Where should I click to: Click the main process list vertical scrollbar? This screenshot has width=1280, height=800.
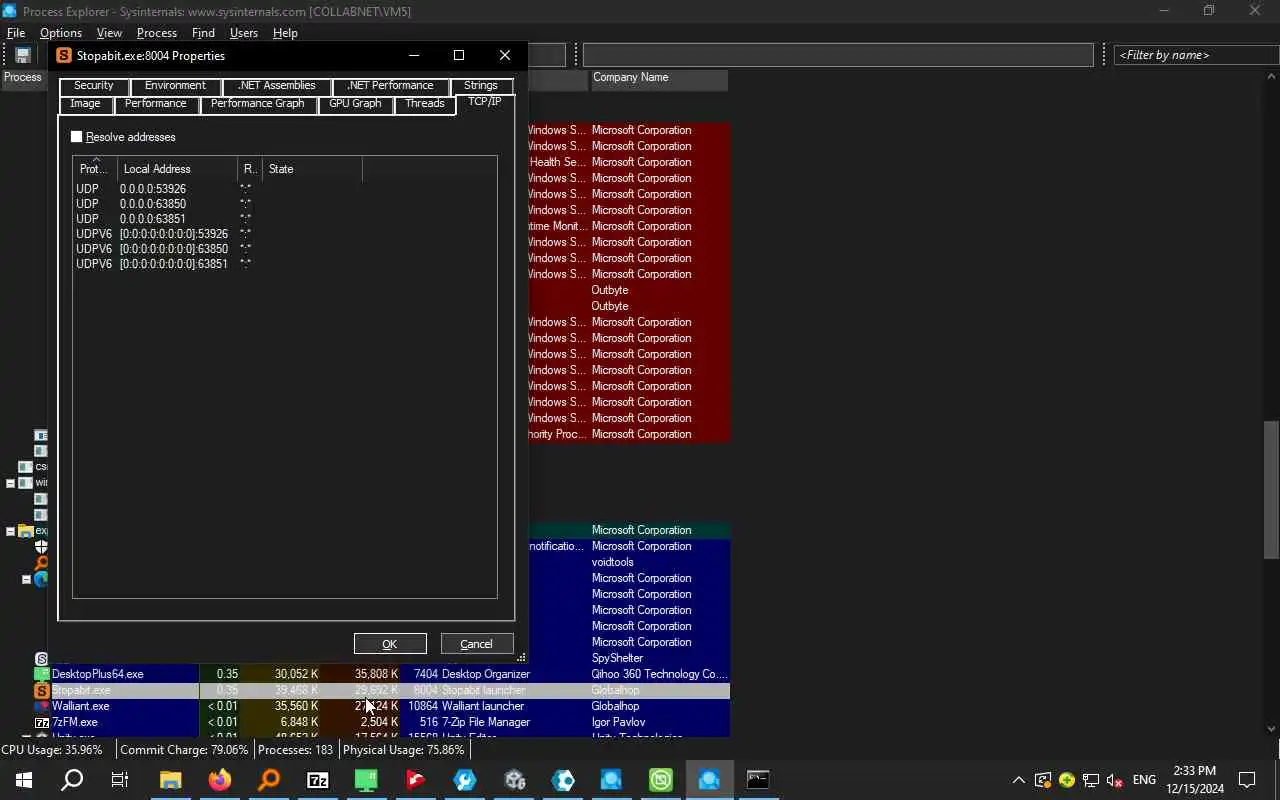[1271, 489]
